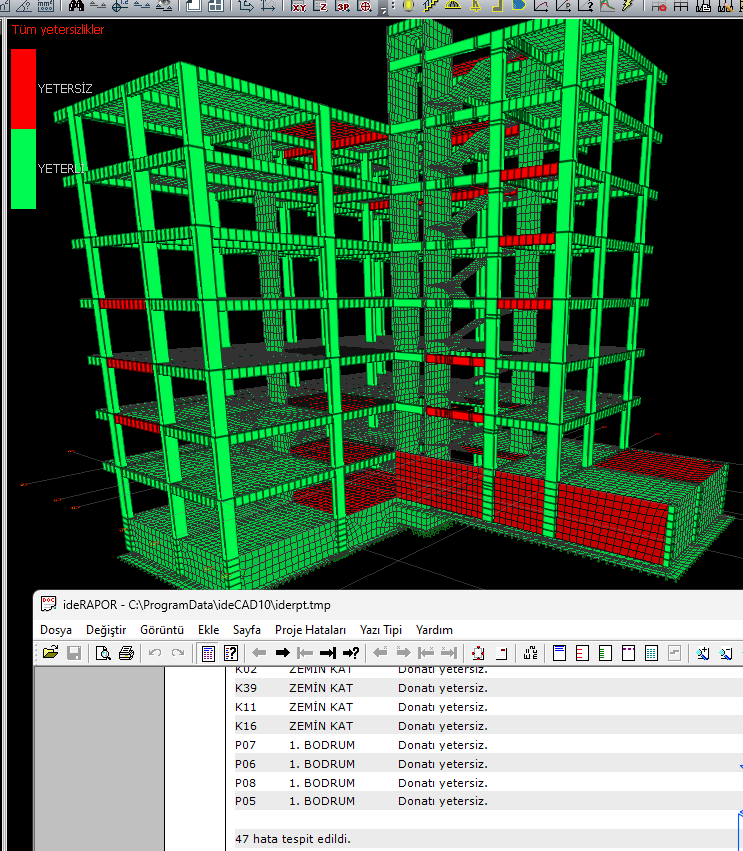Click the lightning bolt icon in the top toolbar
This screenshot has height=851, width=743.
[x=628, y=5]
